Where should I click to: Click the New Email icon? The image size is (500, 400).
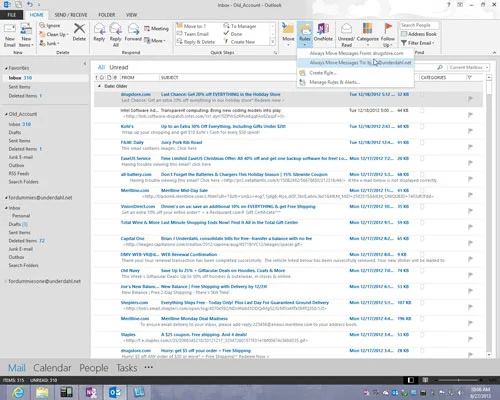tap(10, 29)
